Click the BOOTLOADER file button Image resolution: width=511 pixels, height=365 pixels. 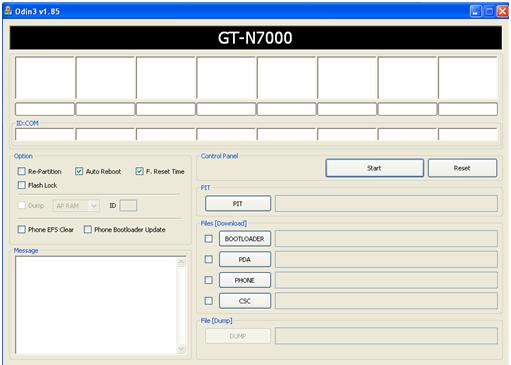coord(245,239)
